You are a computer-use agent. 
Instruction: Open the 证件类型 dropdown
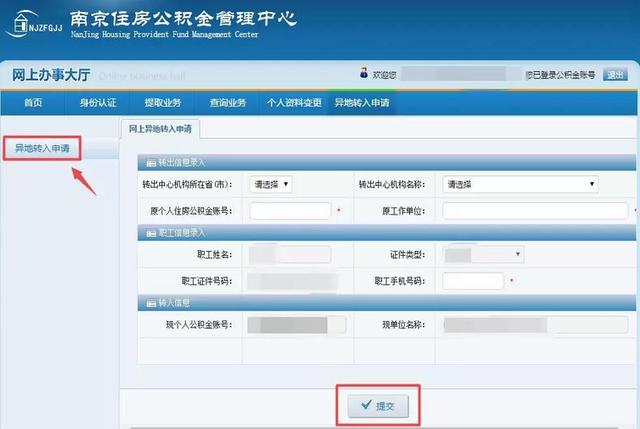[483, 255]
